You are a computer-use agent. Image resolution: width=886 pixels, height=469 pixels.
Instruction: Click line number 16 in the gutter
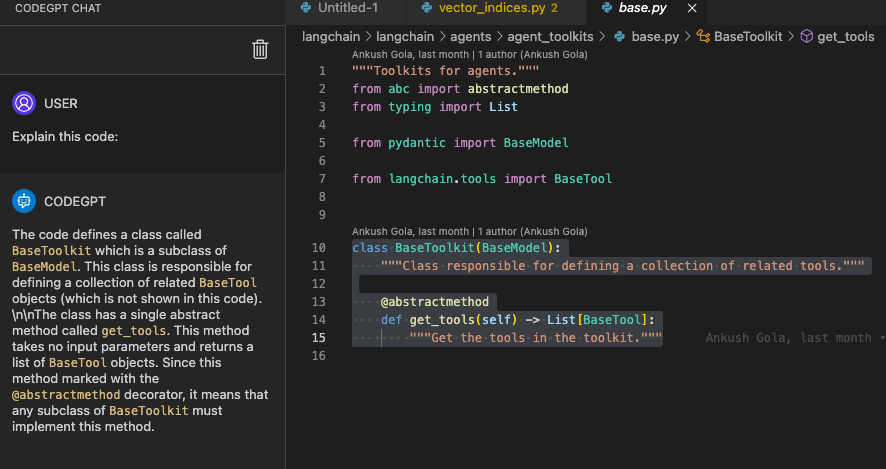(x=319, y=355)
